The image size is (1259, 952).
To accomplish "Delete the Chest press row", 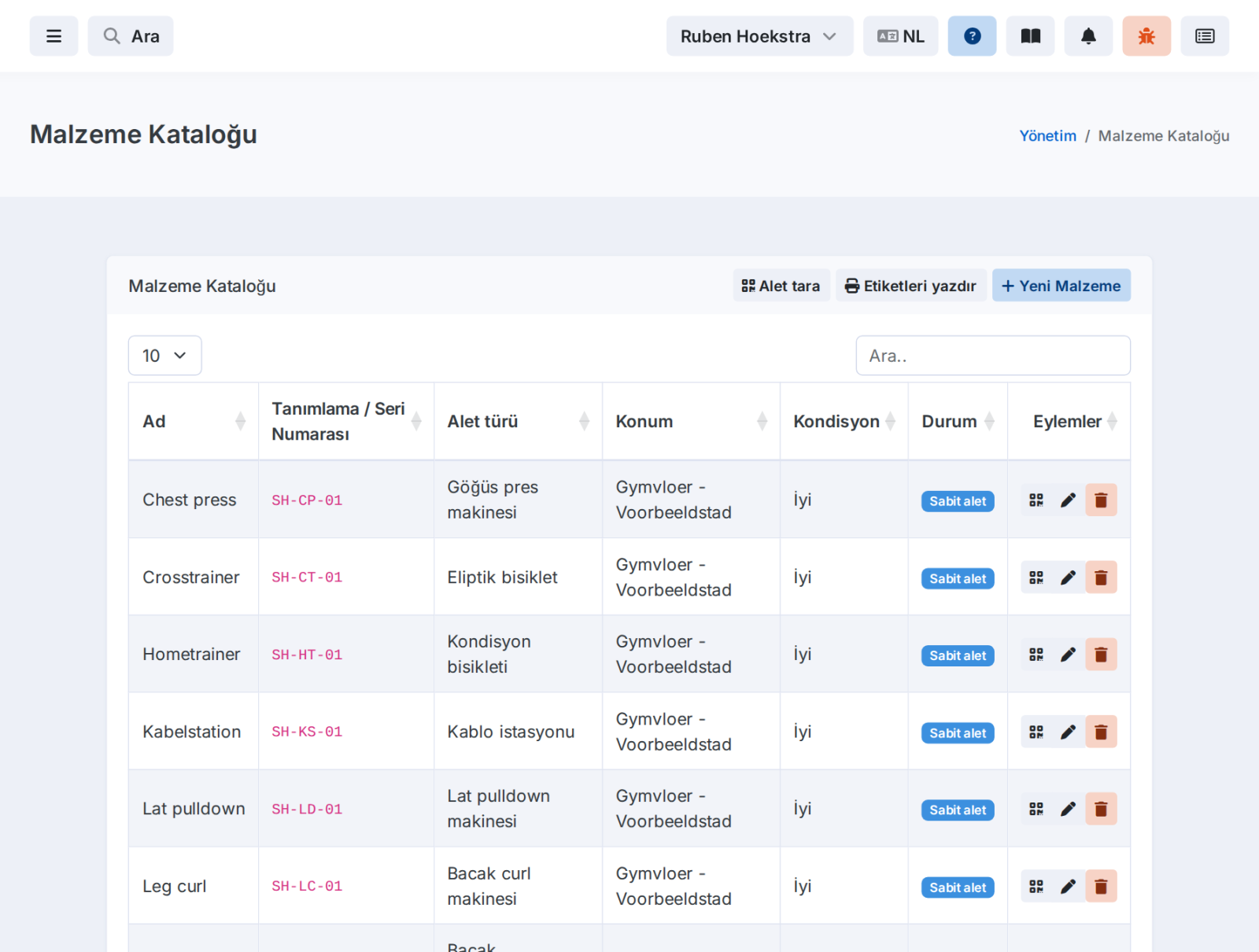I will tap(1101, 500).
